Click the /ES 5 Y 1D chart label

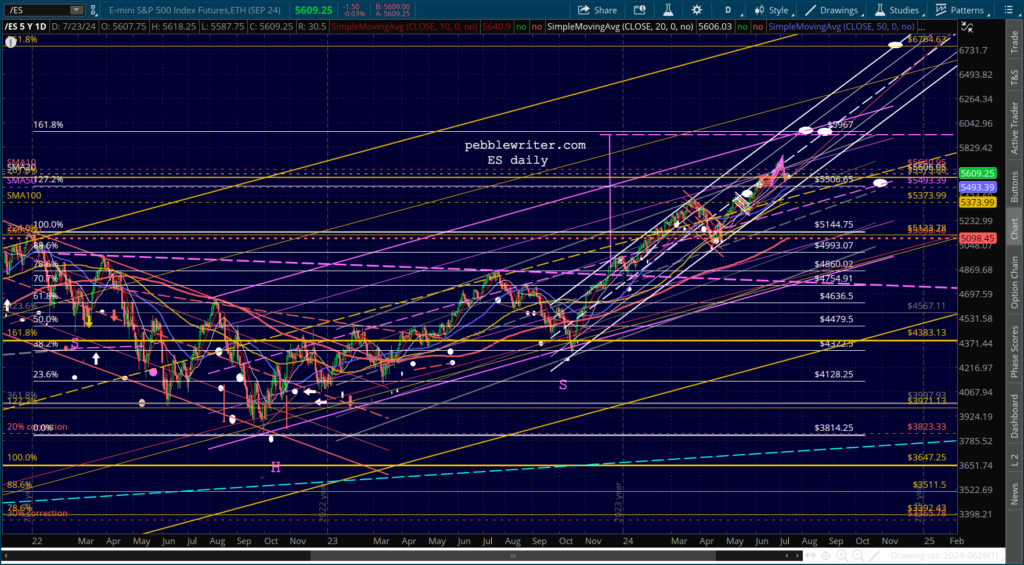pyautogui.click(x=25, y=27)
